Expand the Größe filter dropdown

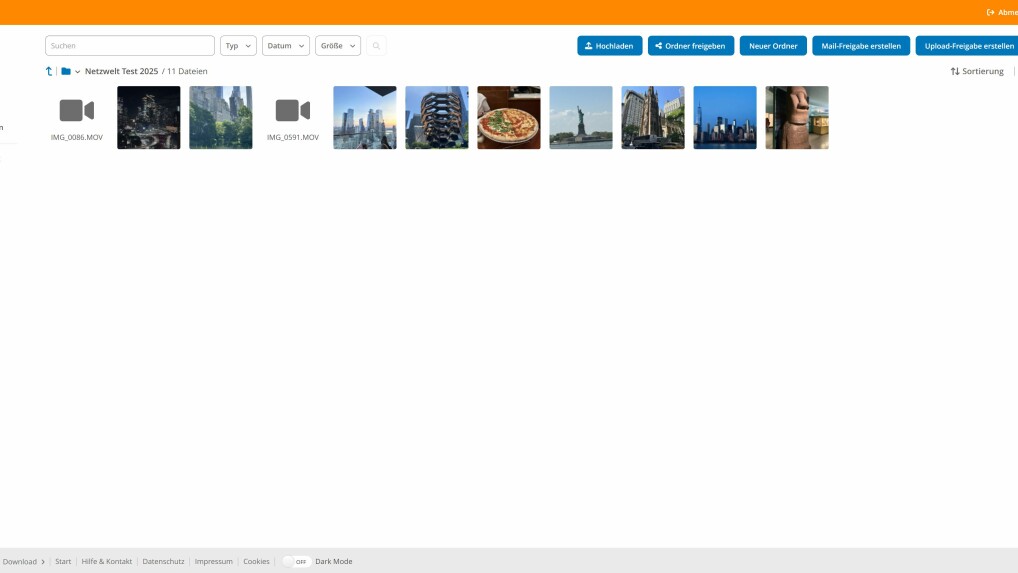(x=338, y=46)
